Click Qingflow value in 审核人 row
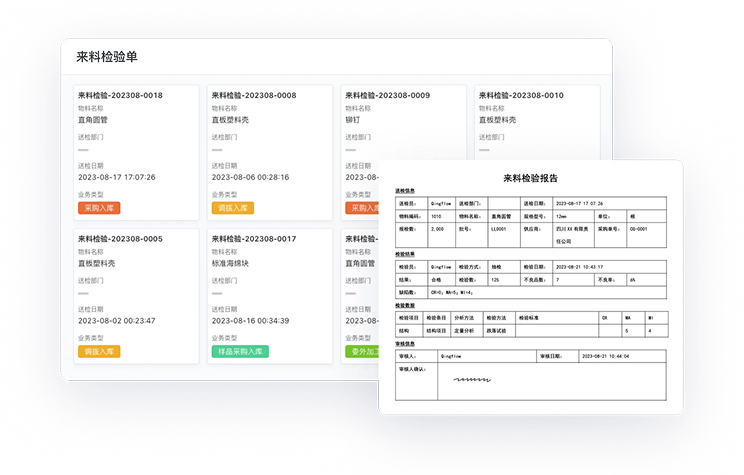Screen dimensions: 744x475 [x=451, y=356]
